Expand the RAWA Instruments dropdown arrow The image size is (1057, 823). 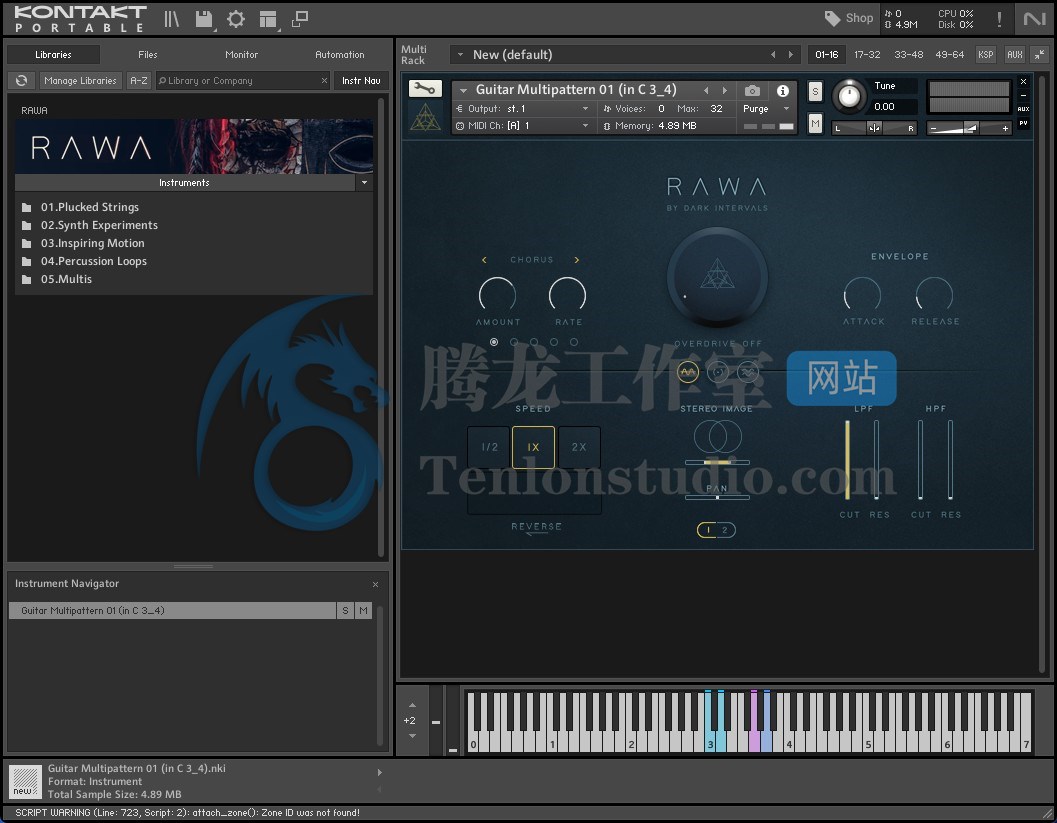[x=364, y=183]
